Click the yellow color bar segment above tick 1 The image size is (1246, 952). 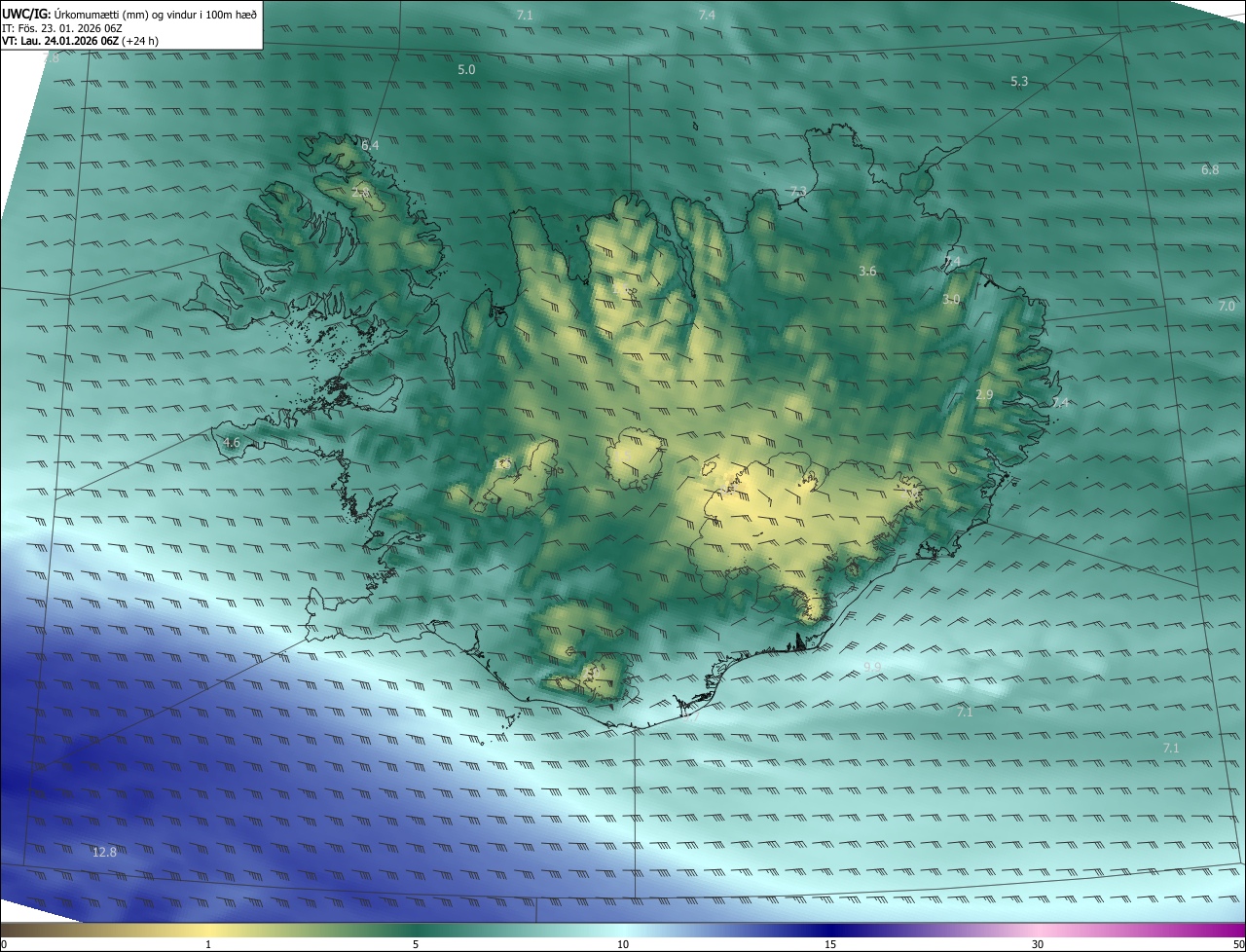[208, 930]
